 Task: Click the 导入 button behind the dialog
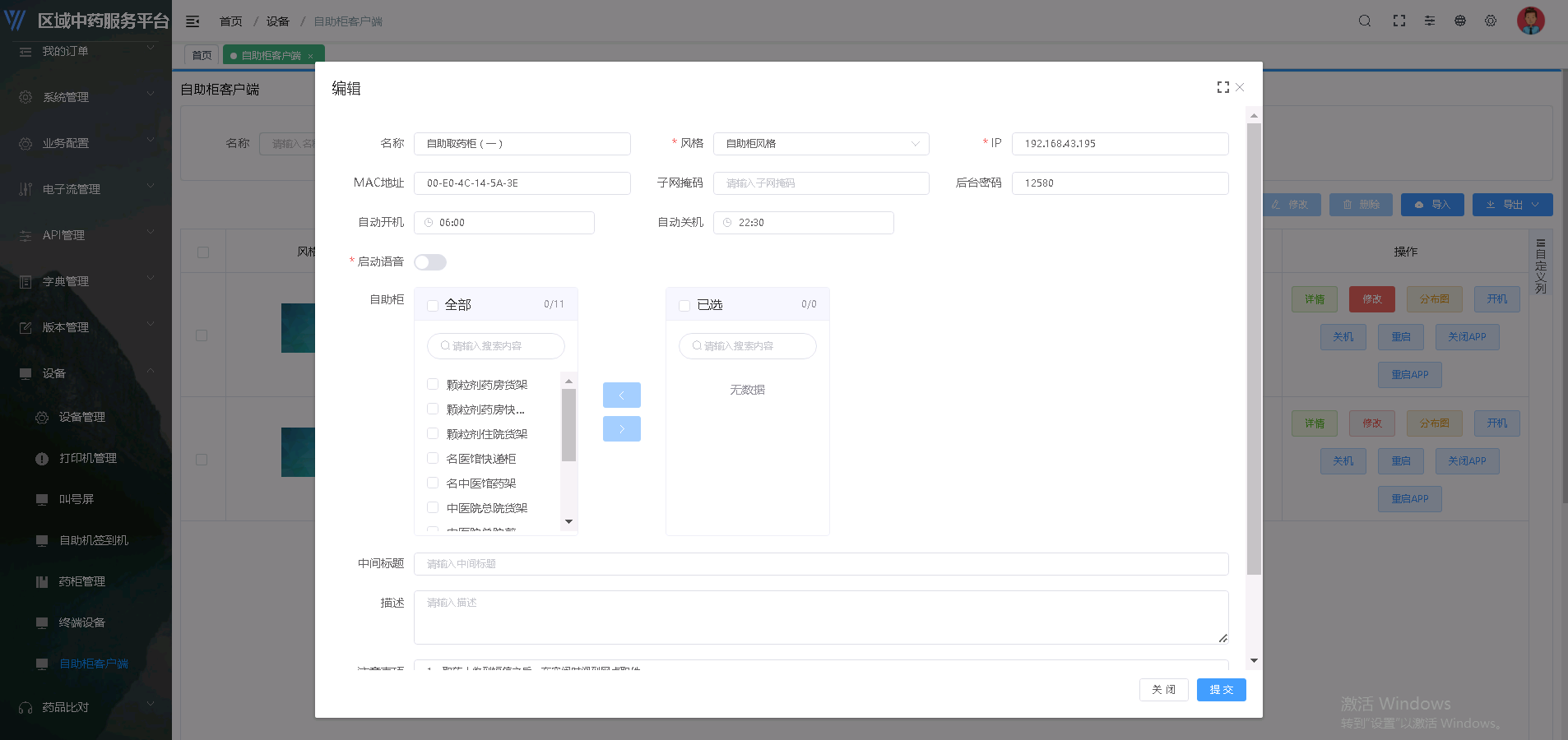(1432, 205)
